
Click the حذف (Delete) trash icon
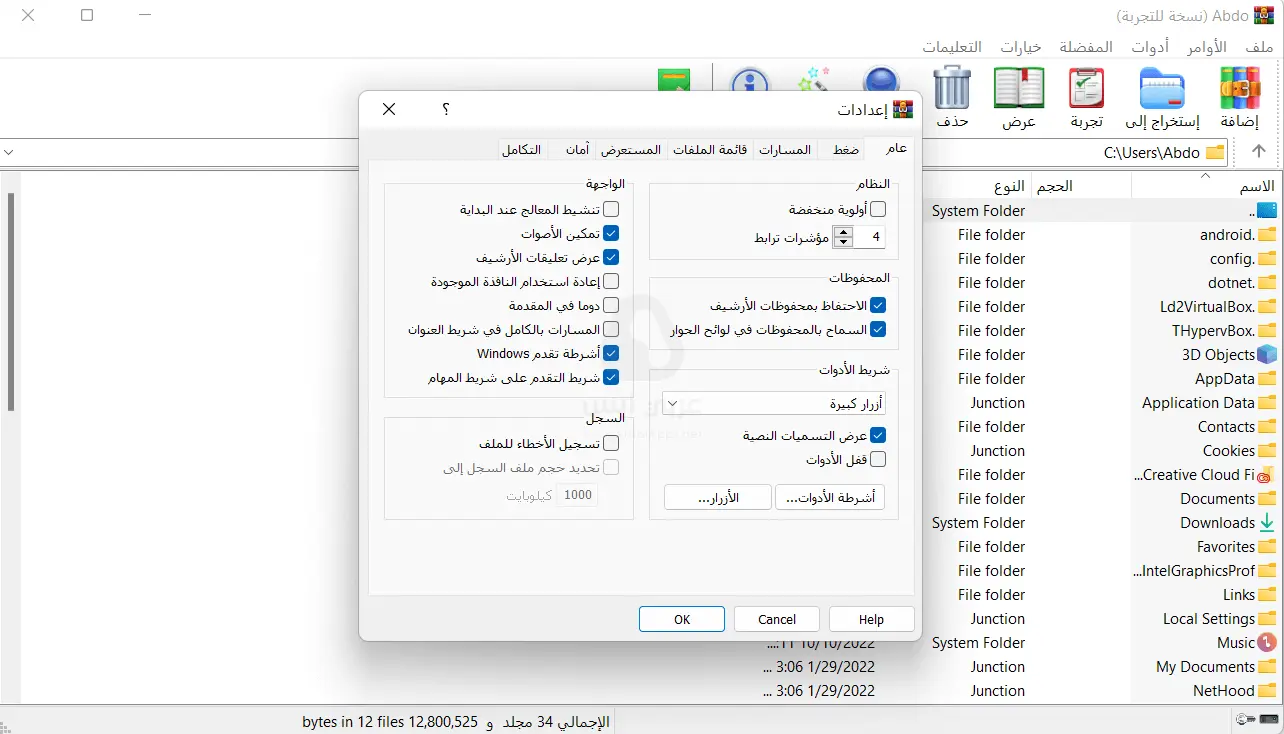pyautogui.click(x=951, y=88)
